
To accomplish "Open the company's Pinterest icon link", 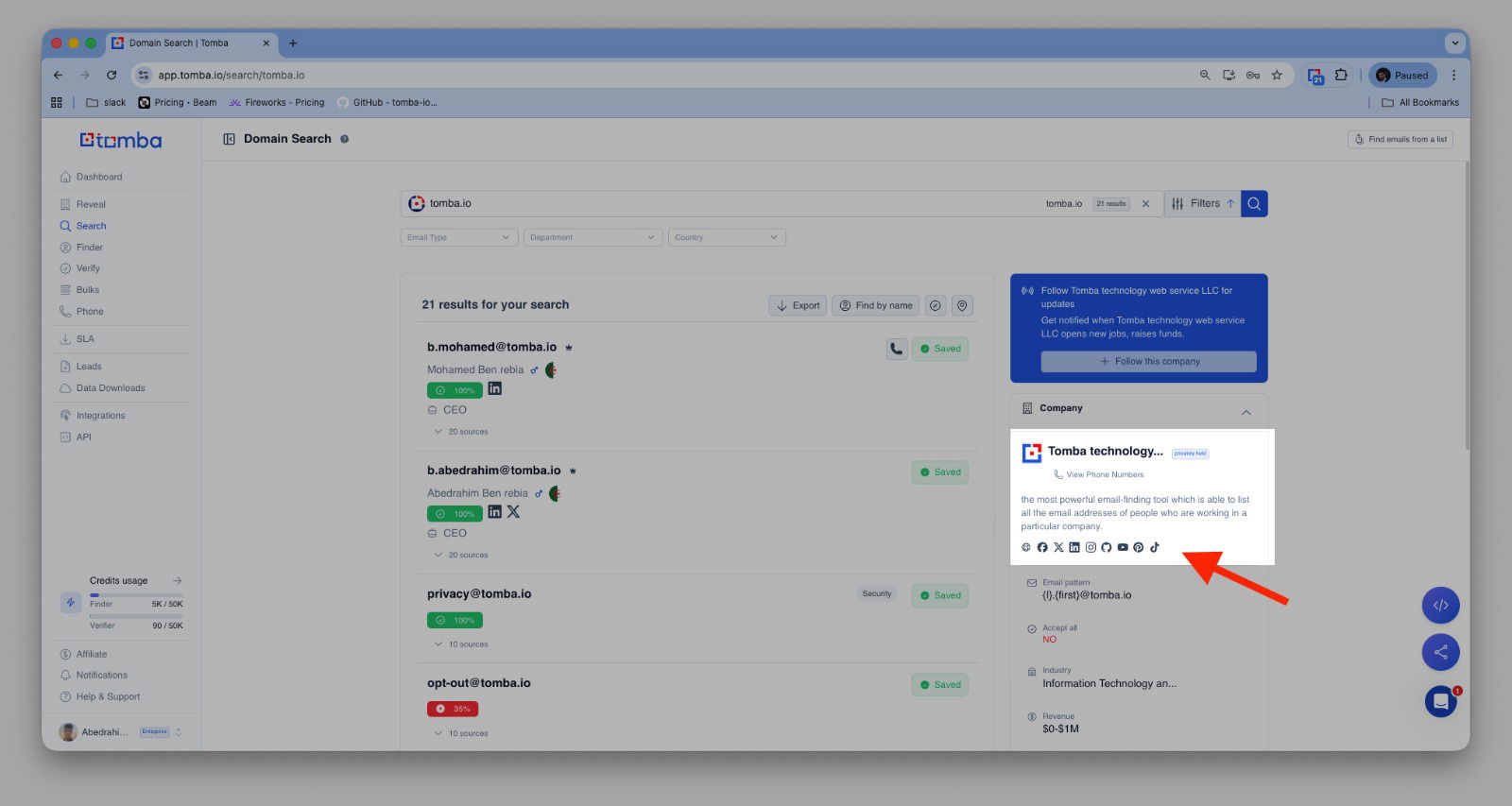I will tap(1139, 547).
